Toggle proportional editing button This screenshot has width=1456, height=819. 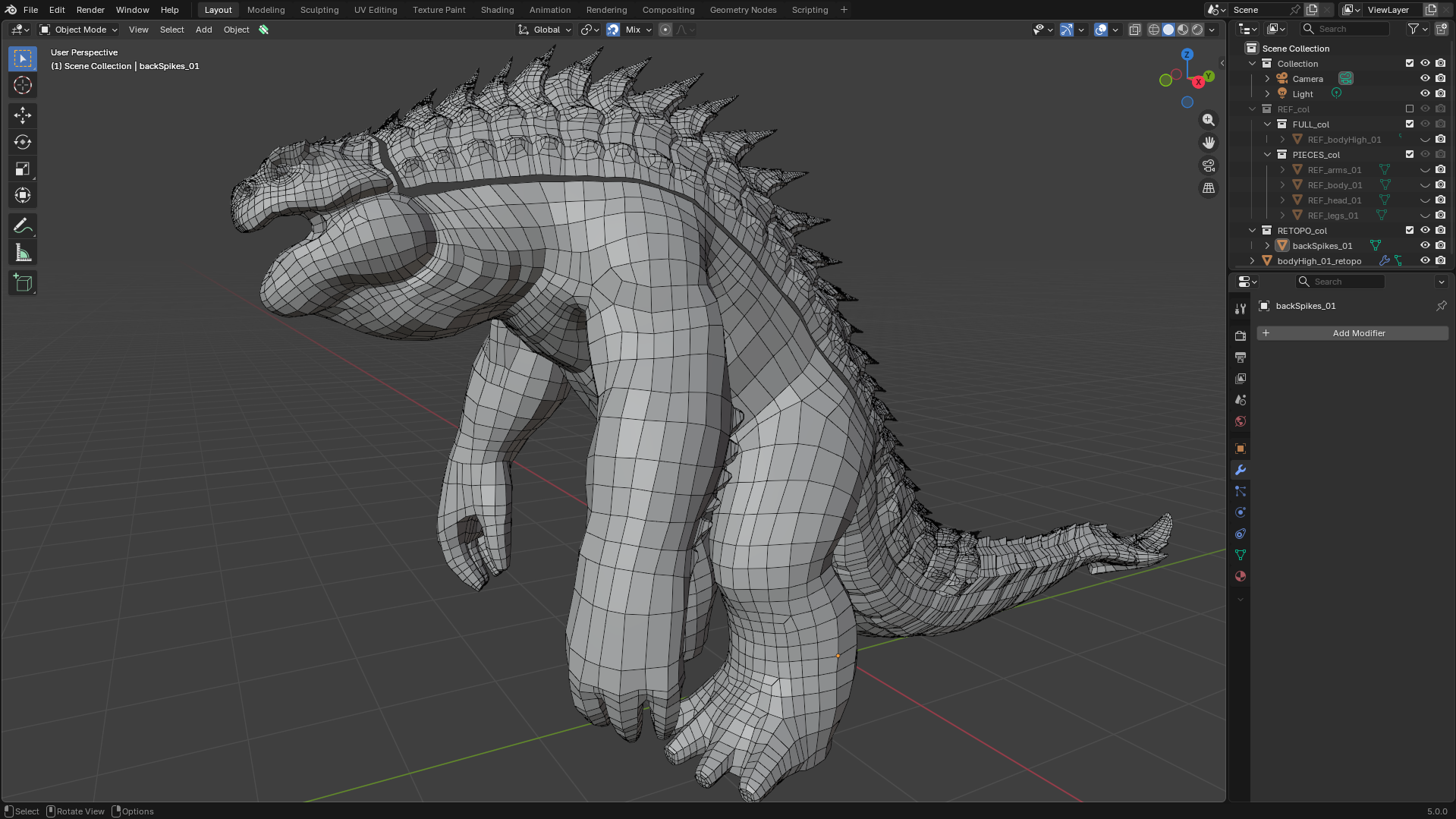665,30
